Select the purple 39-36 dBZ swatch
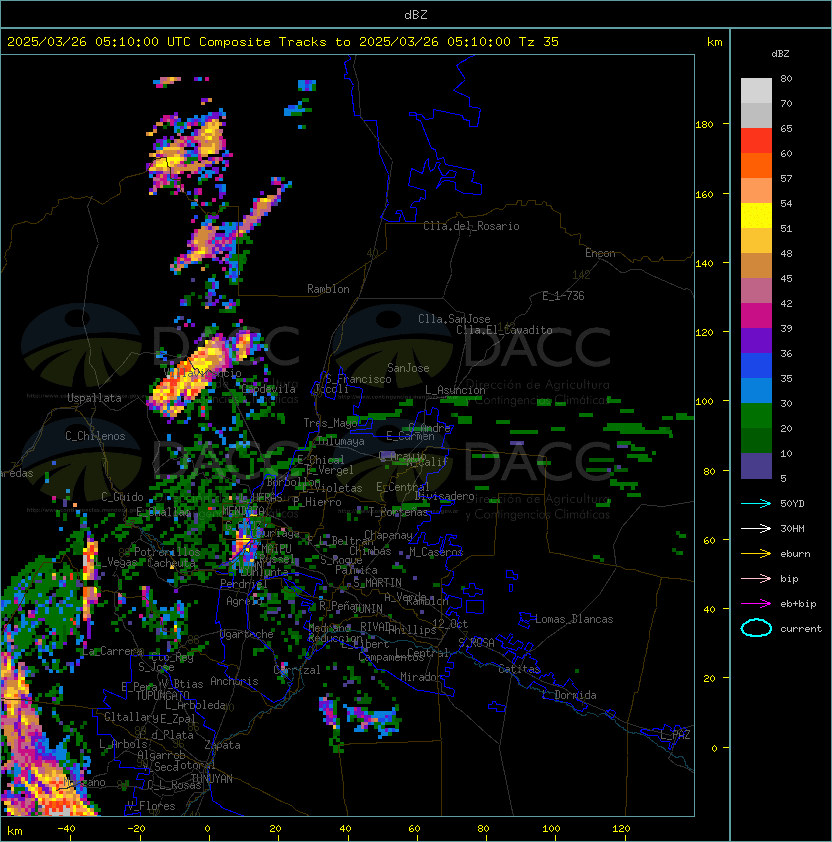This screenshot has height=842, width=832. pyautogui.click(x=756, y=340)
